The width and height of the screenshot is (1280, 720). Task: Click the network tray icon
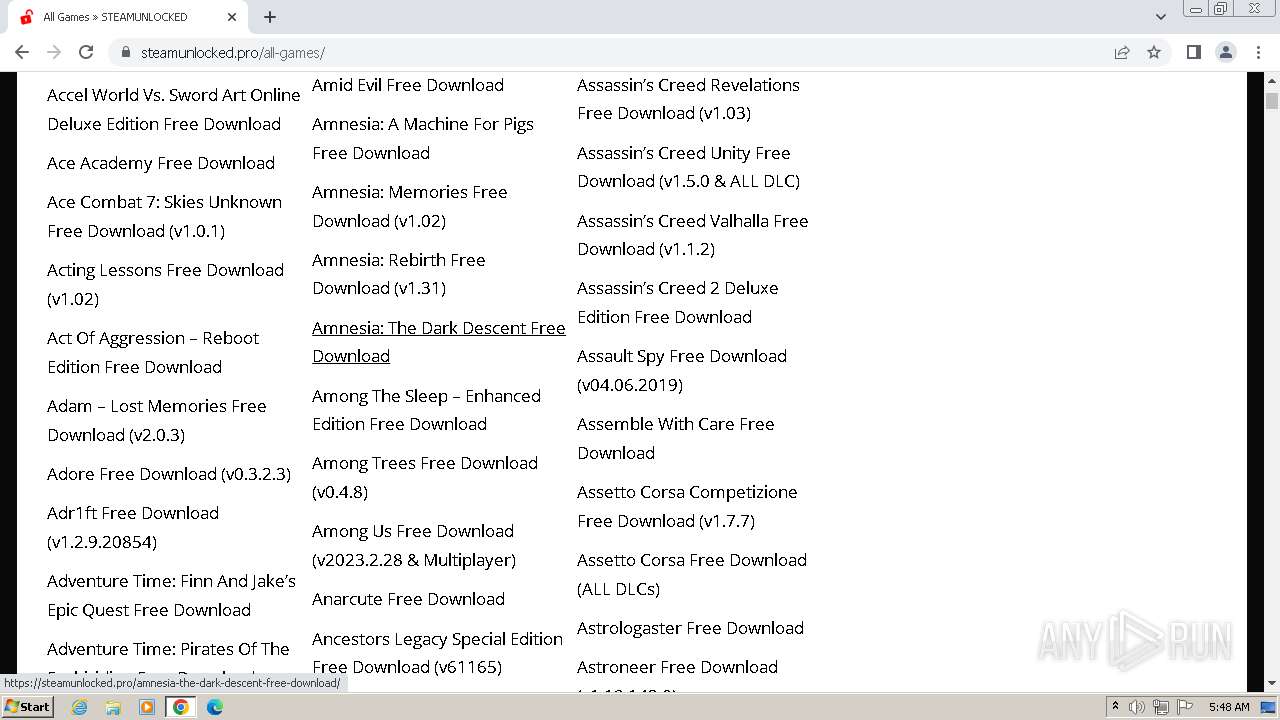point(1160,707)
